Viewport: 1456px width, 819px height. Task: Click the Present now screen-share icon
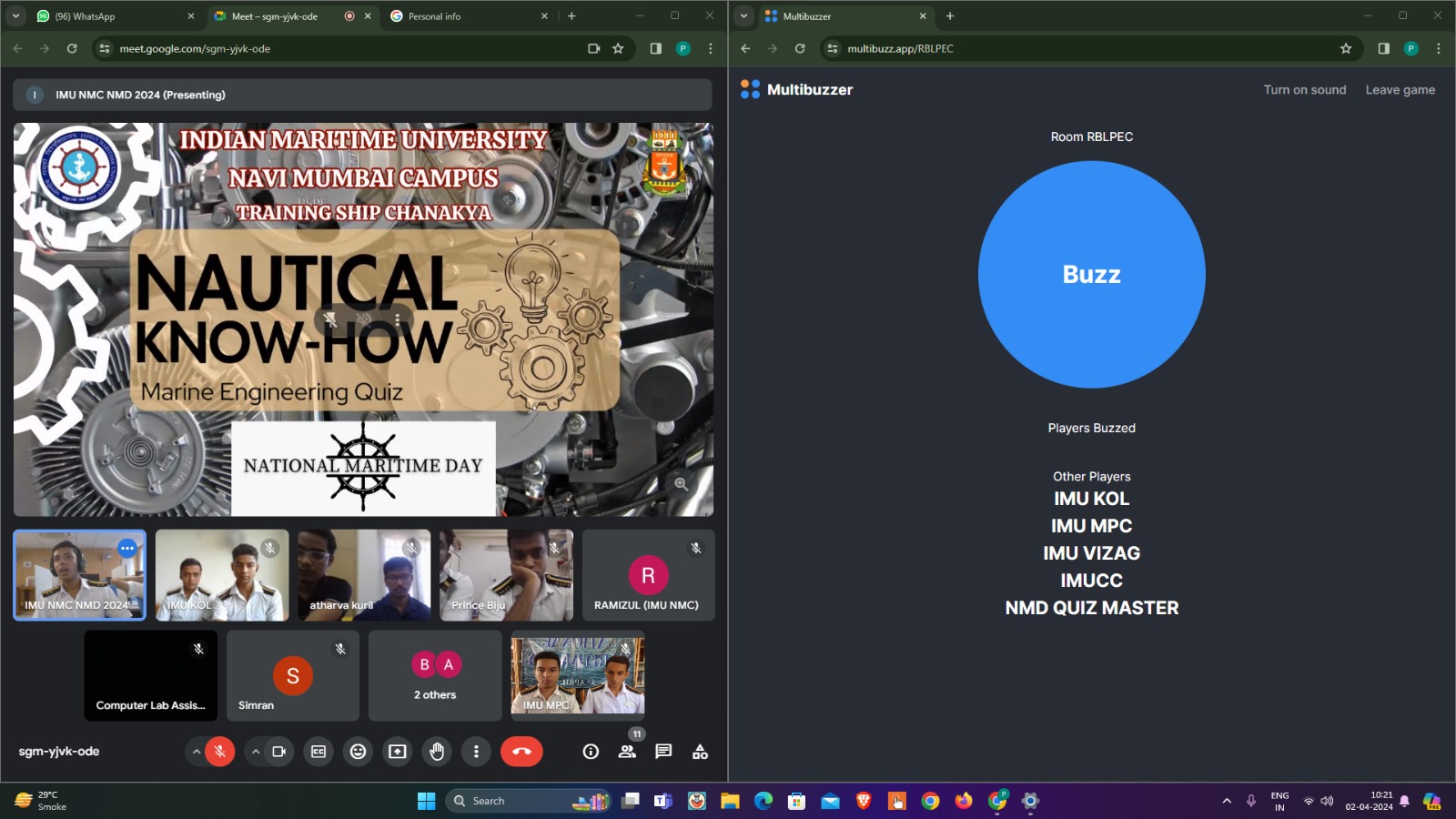point(398,752)
